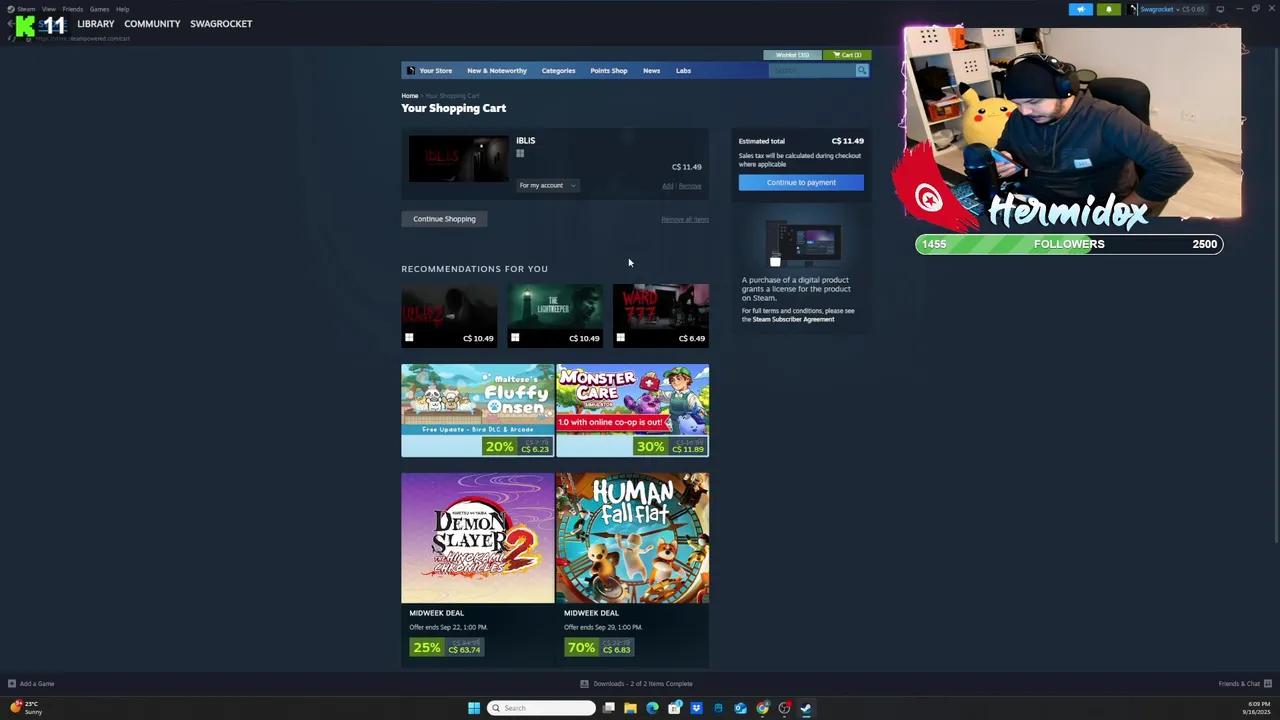This screenshot has width=1280, height=720.
Task: Open the Points Shop link
Action: [608, 70]
